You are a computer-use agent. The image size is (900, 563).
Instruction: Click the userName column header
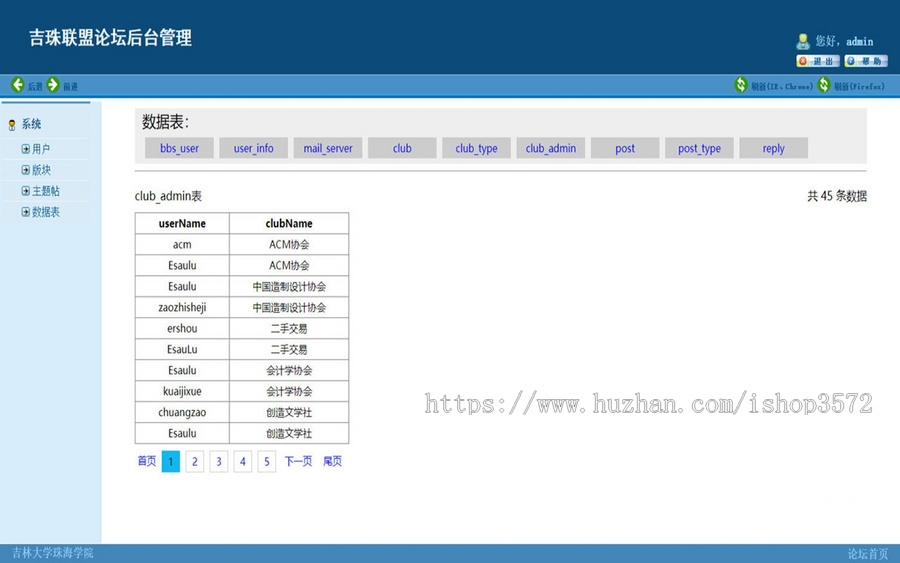pos(182,223)
